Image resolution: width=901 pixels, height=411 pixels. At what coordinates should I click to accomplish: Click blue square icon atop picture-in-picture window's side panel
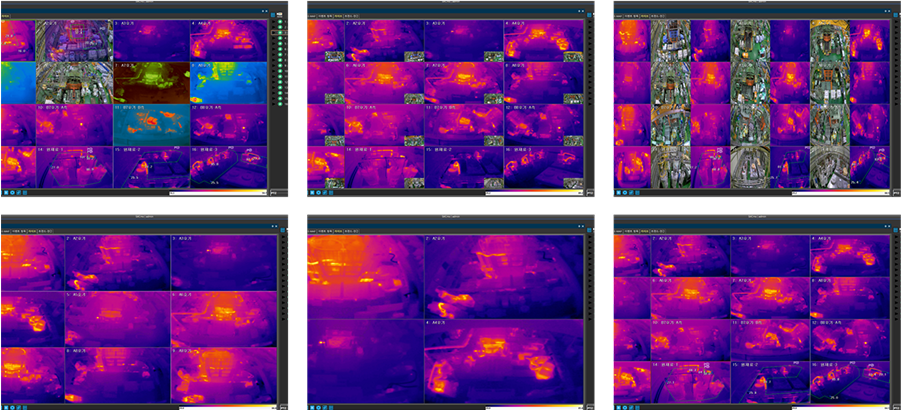(590, 15)
